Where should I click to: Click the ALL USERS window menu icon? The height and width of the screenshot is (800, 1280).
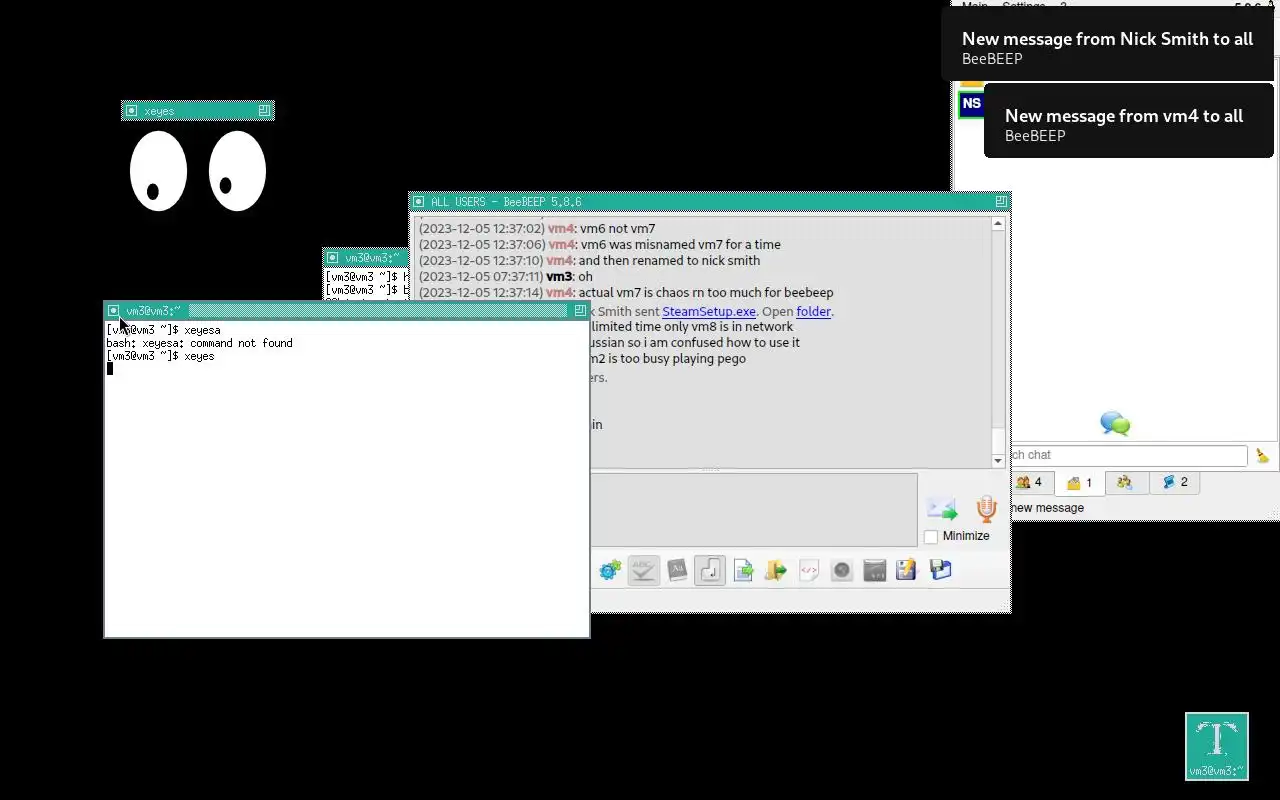[419, 202]
